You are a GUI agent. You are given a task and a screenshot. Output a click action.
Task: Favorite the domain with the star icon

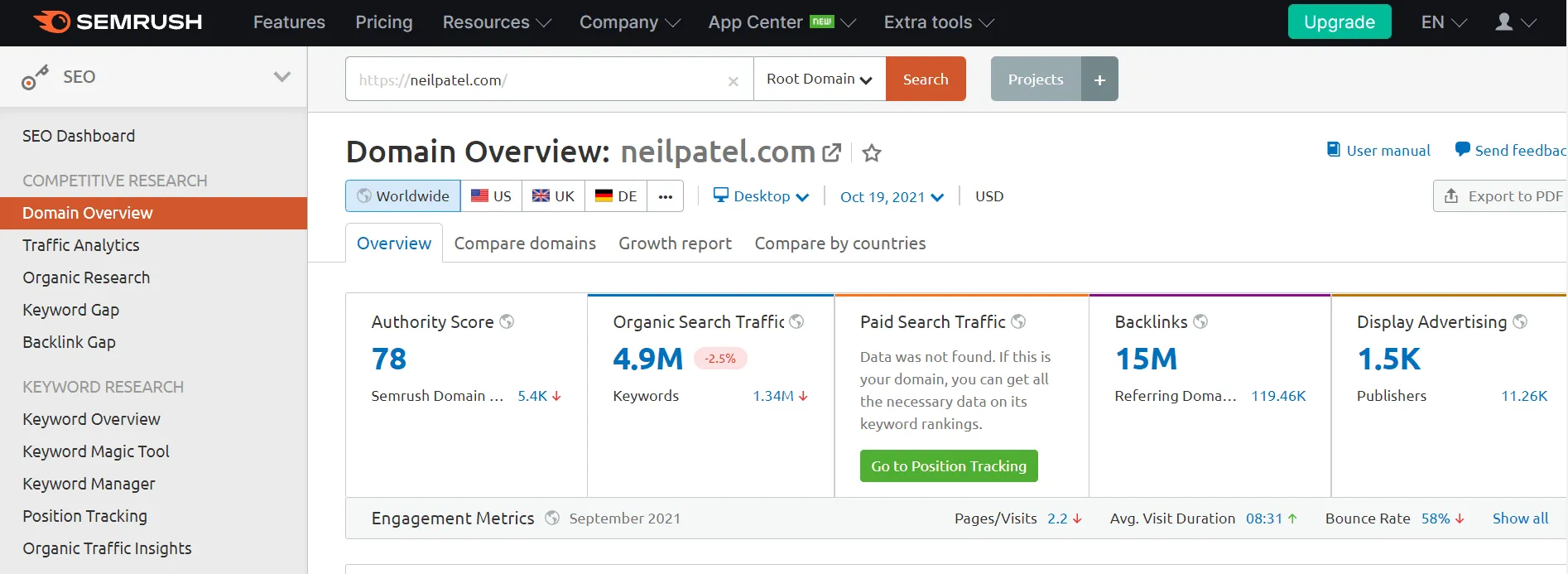point(871,153)
